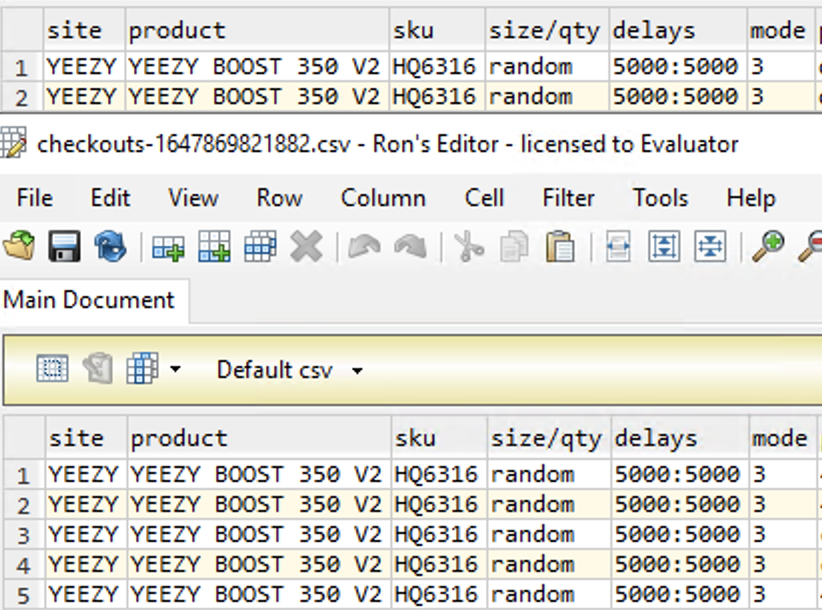The height and width of the screenshot is (610, 822).
Task: Click the Cut scissors icon
Action: [x=469, y=246]
